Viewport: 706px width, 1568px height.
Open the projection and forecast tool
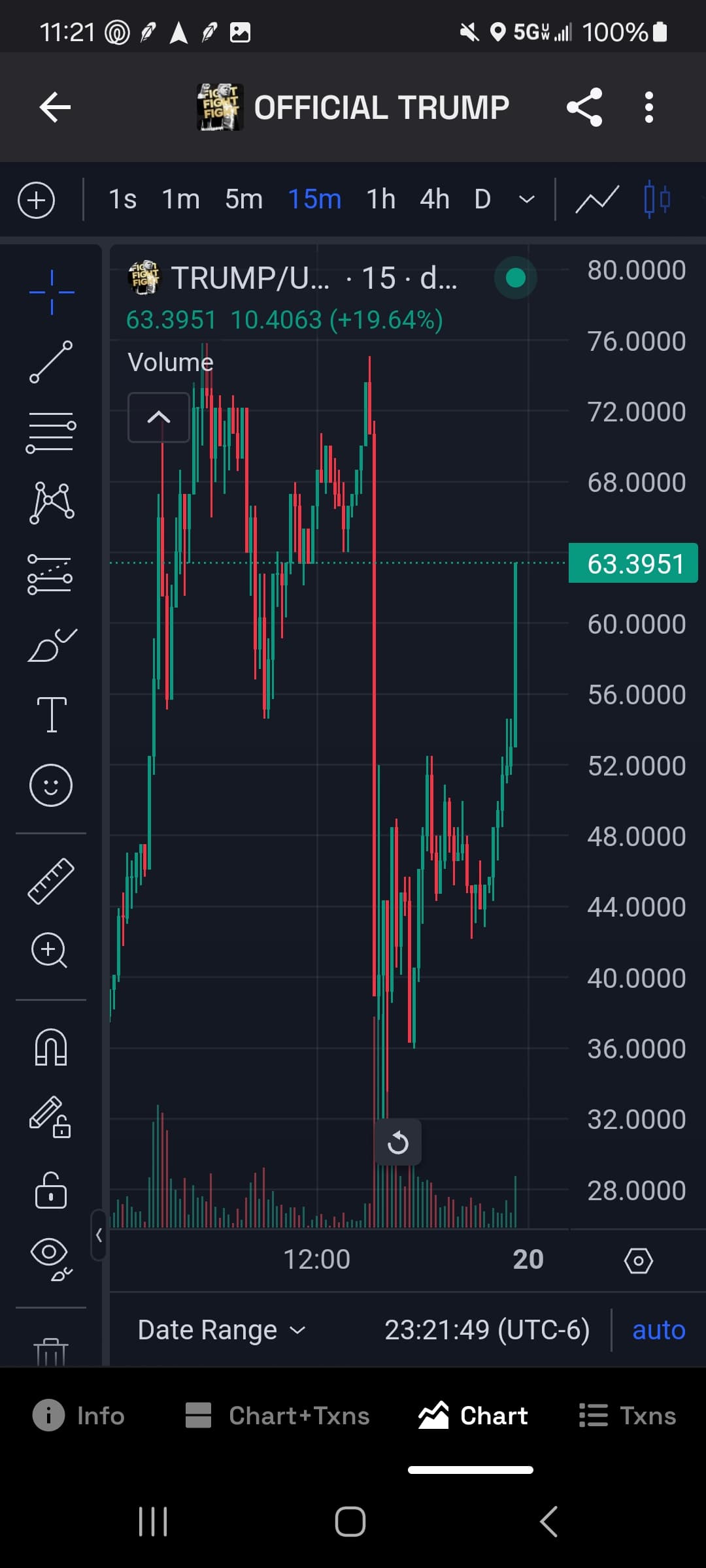pos(50,574)
